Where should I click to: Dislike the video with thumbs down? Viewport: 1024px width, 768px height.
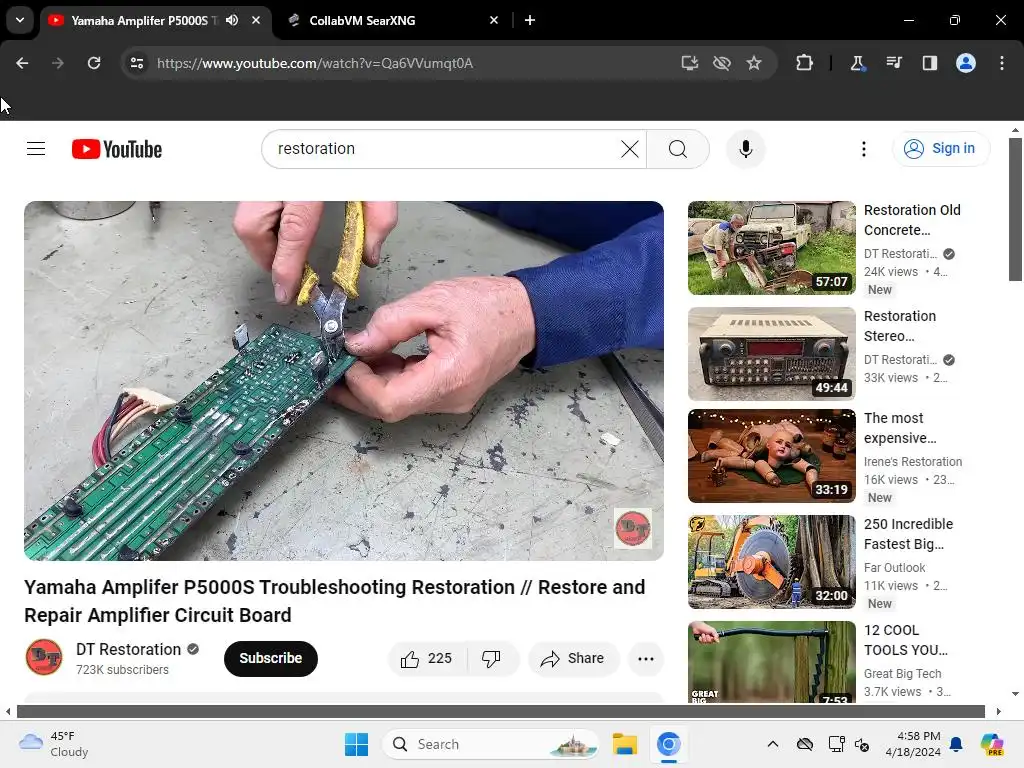pos(491,658)
